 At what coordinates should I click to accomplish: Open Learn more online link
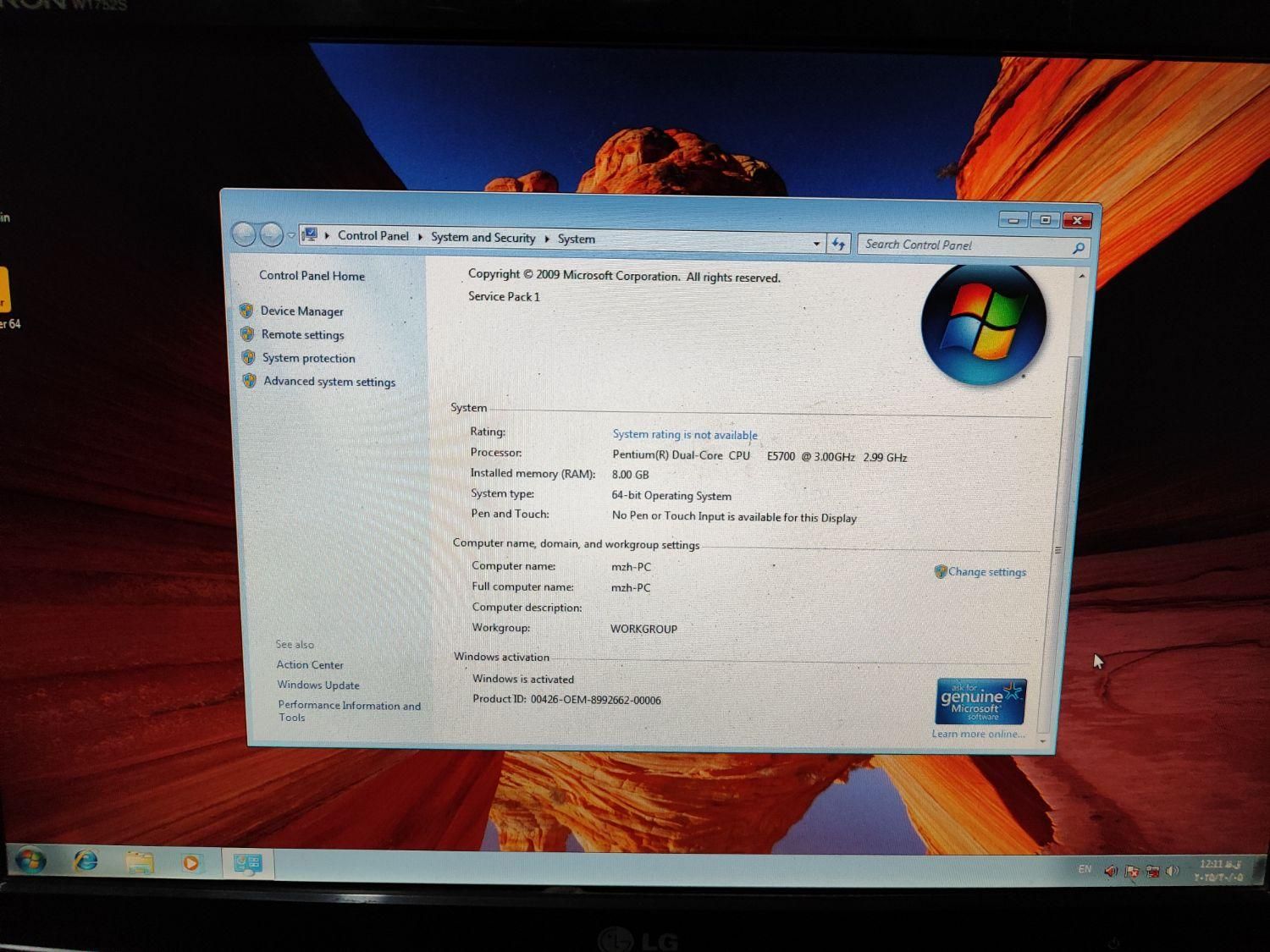click(978, 734)
